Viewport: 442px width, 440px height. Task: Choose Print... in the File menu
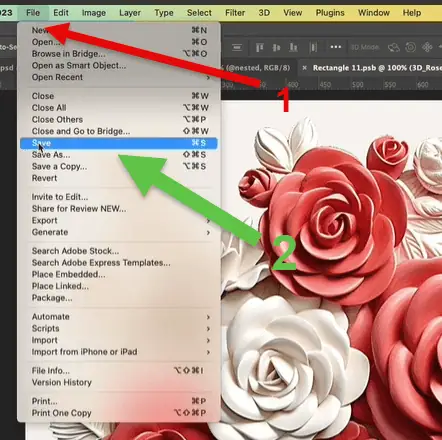(x=119, y=401)
